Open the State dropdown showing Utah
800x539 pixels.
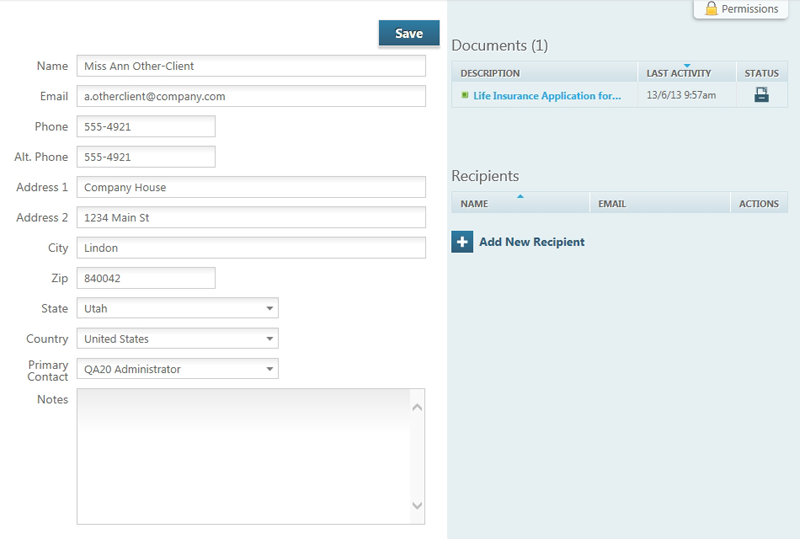(x=177, y=309)
